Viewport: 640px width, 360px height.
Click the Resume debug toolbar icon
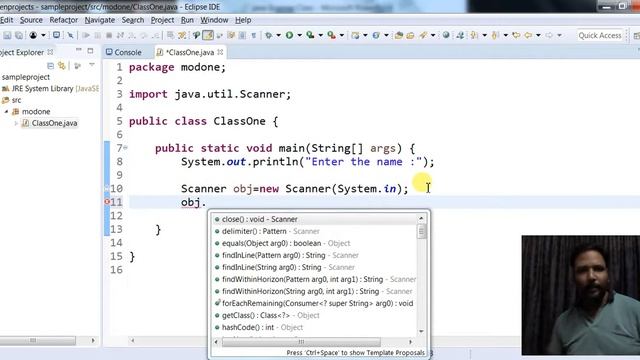86,36
